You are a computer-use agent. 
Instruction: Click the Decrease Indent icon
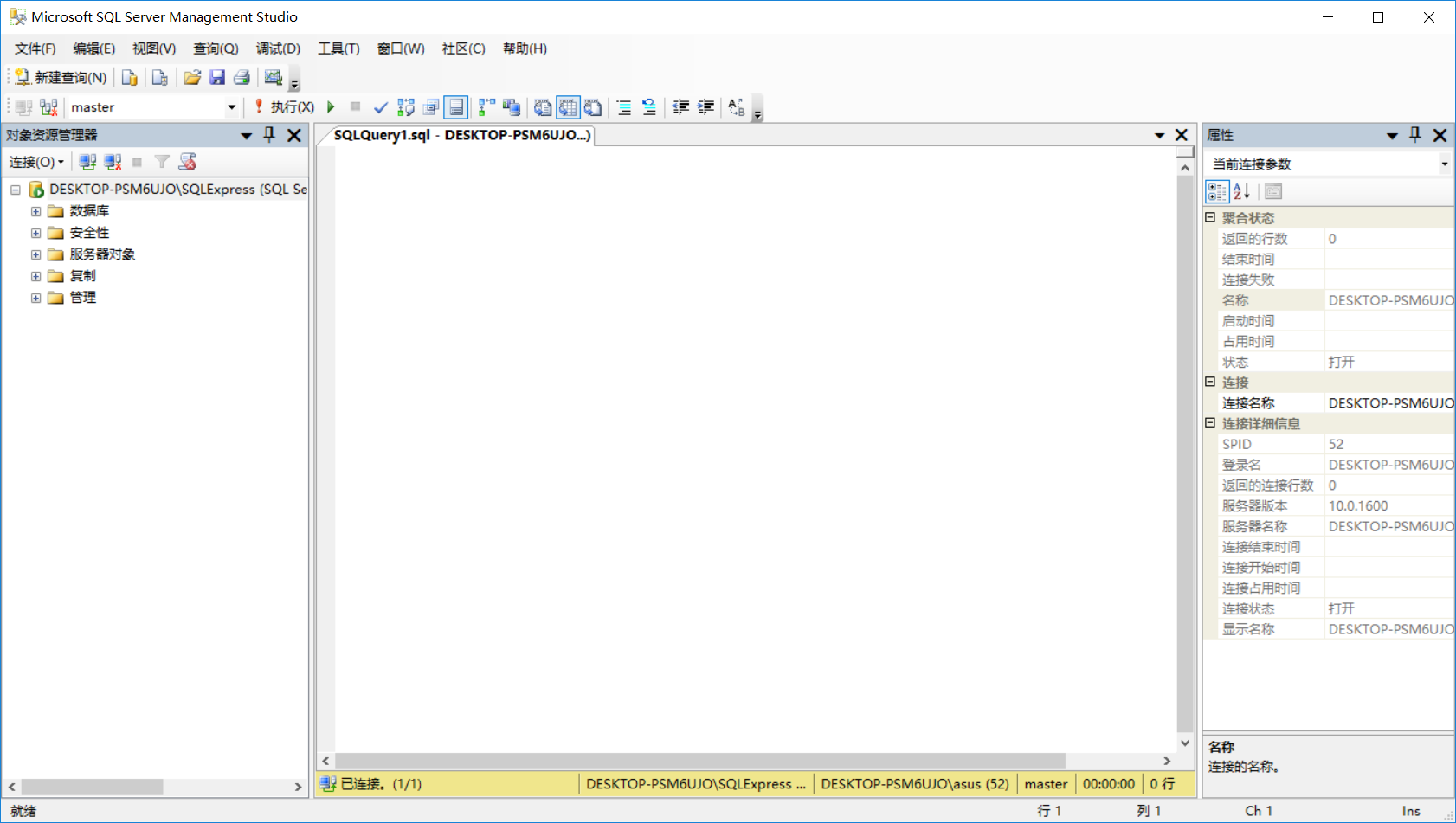pos(681,107)
